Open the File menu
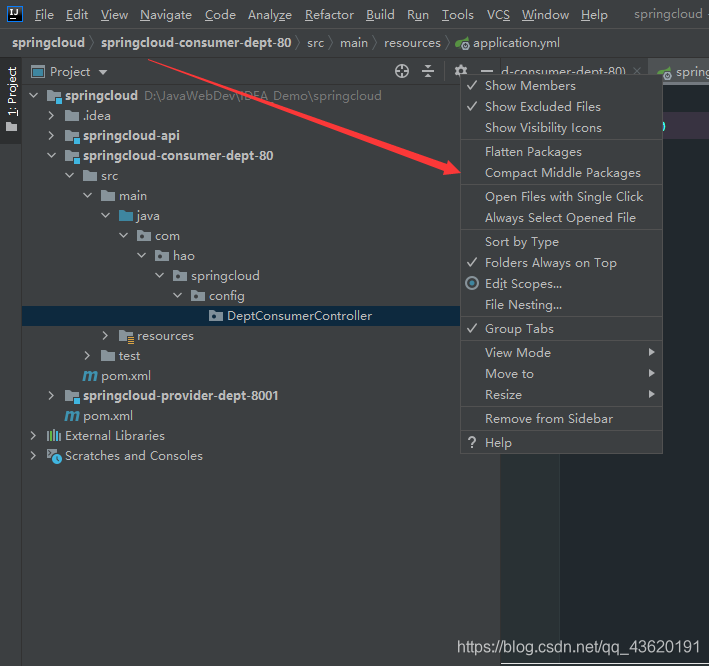This screenshot has height=666, width=709. tap(44, 15)
